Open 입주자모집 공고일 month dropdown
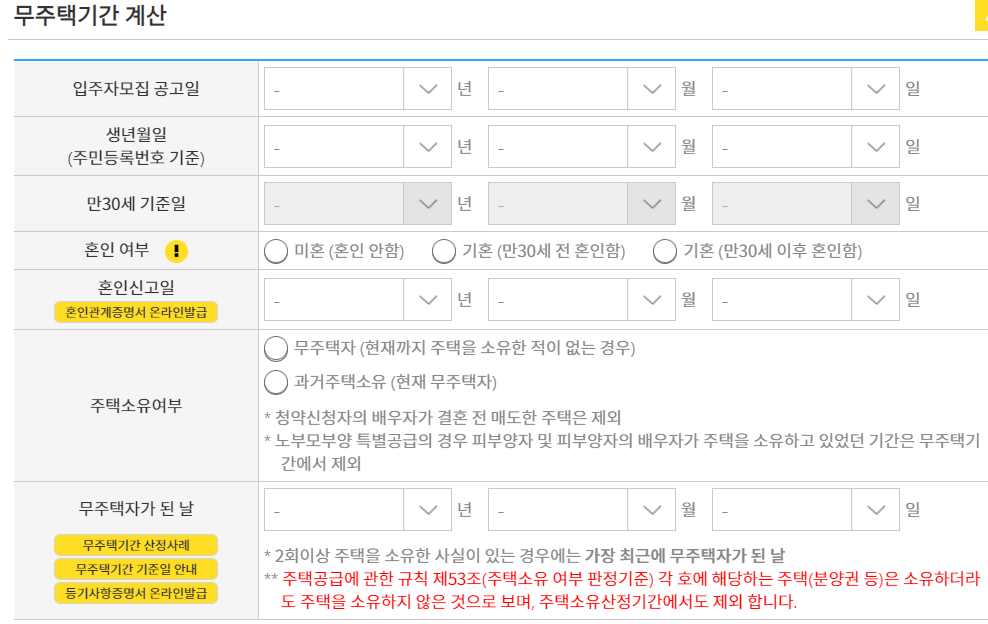 pos(582,89)
